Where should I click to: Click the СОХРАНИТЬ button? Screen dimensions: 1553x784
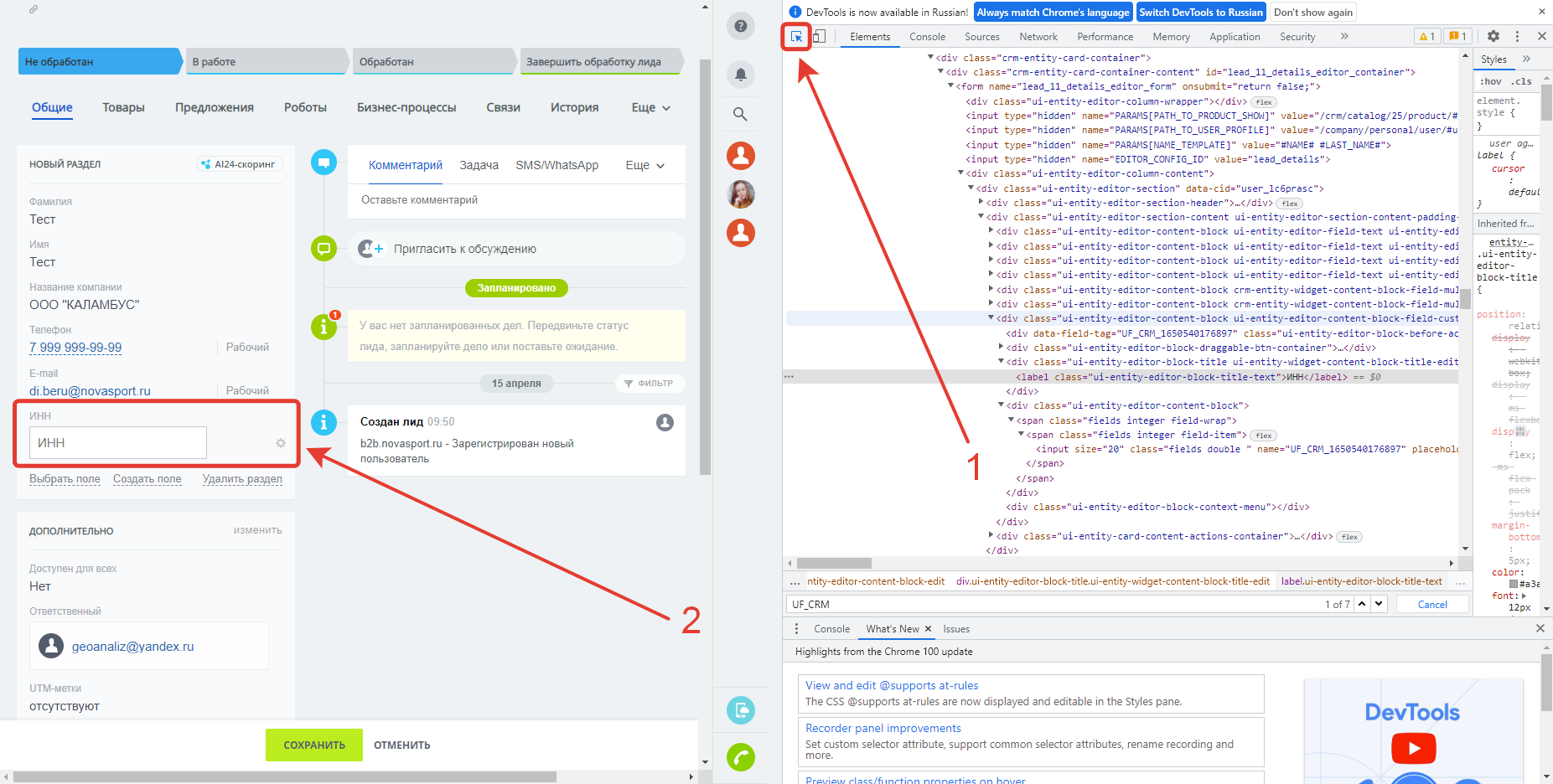(x=314, y=745)
